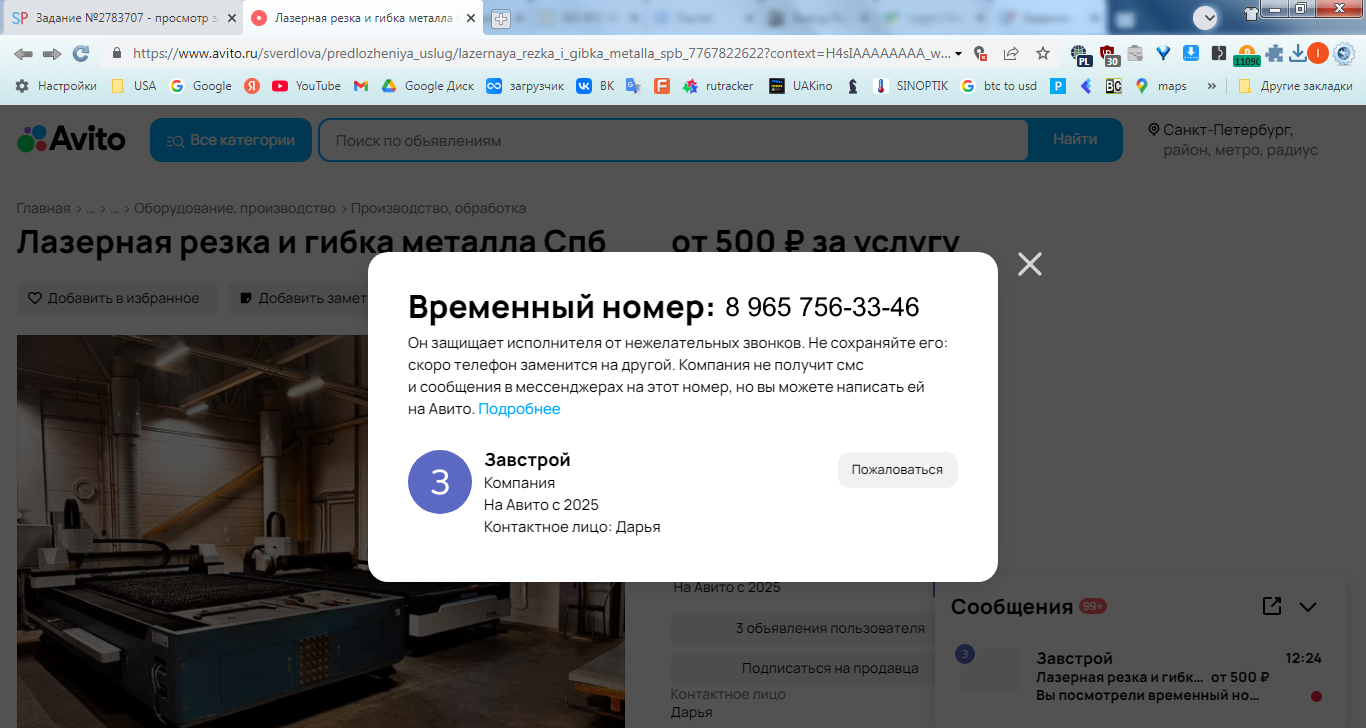Open the 'USA' bookmarks folder

coord(133,86)
